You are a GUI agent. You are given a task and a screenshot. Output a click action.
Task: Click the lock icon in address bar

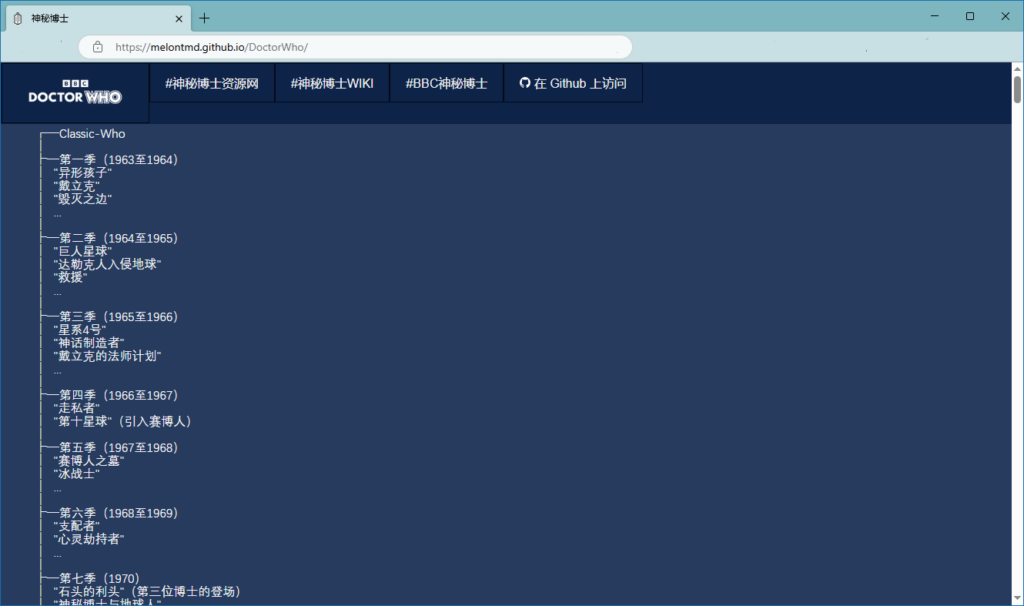click(98, 47)
